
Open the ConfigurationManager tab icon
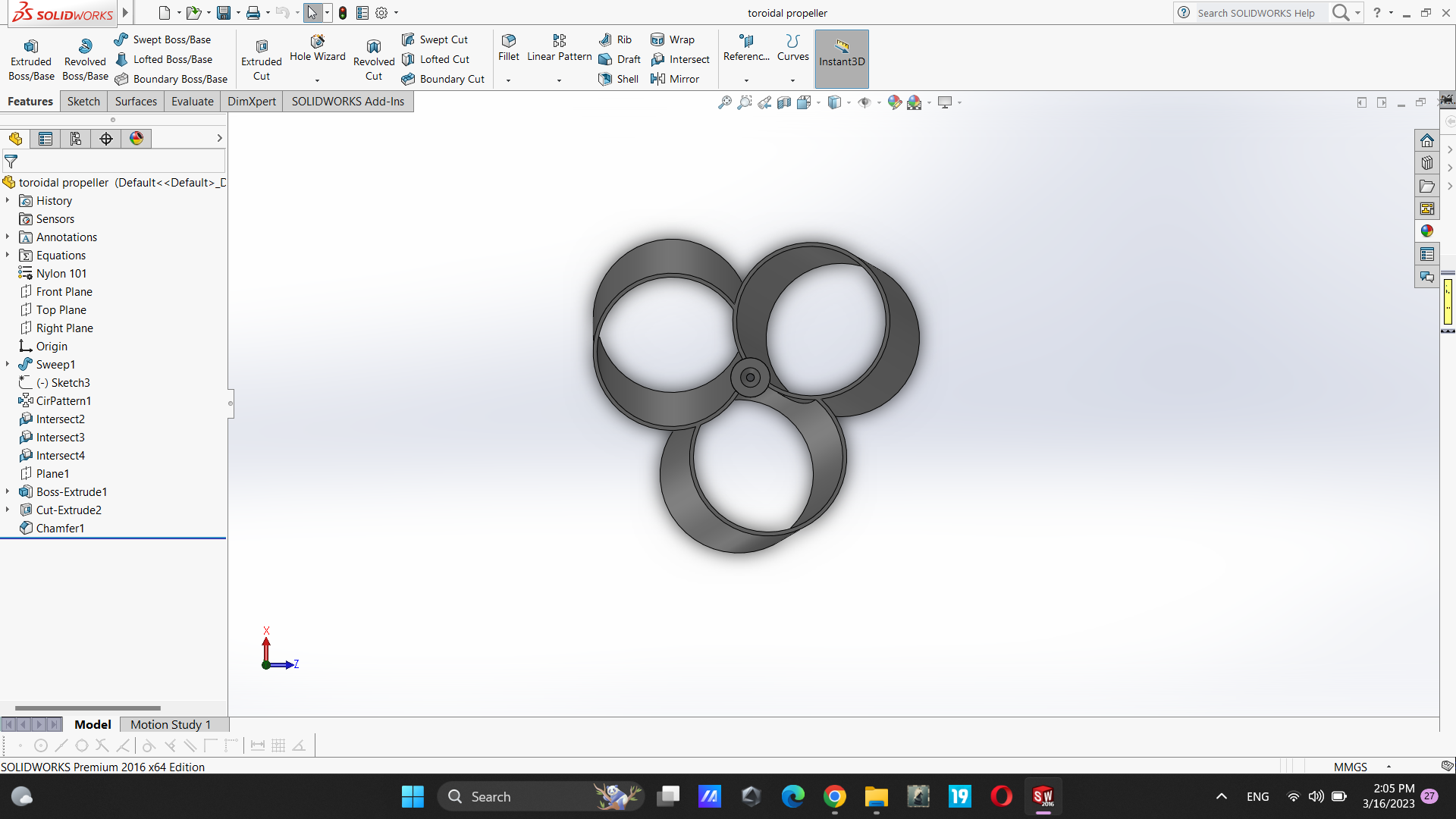tap(76, 138)
